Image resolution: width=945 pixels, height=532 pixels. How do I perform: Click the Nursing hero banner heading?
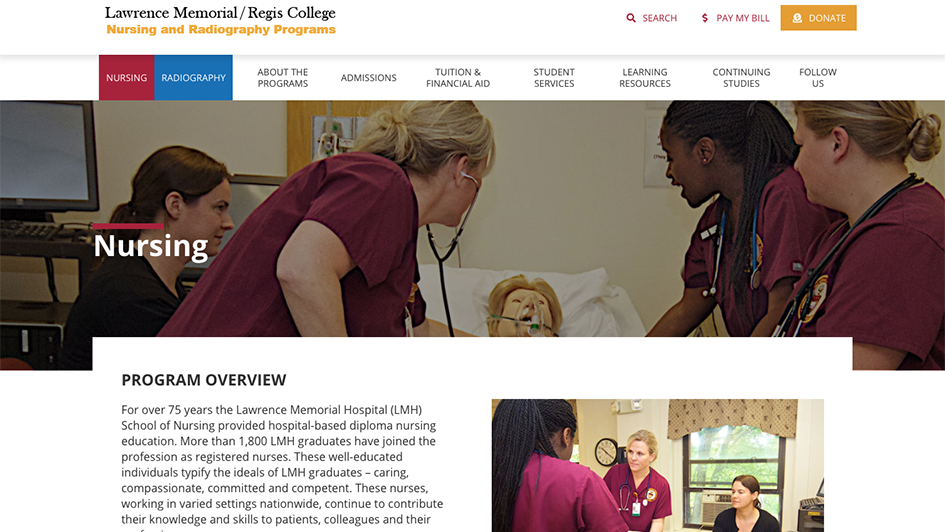pos(151,246)
